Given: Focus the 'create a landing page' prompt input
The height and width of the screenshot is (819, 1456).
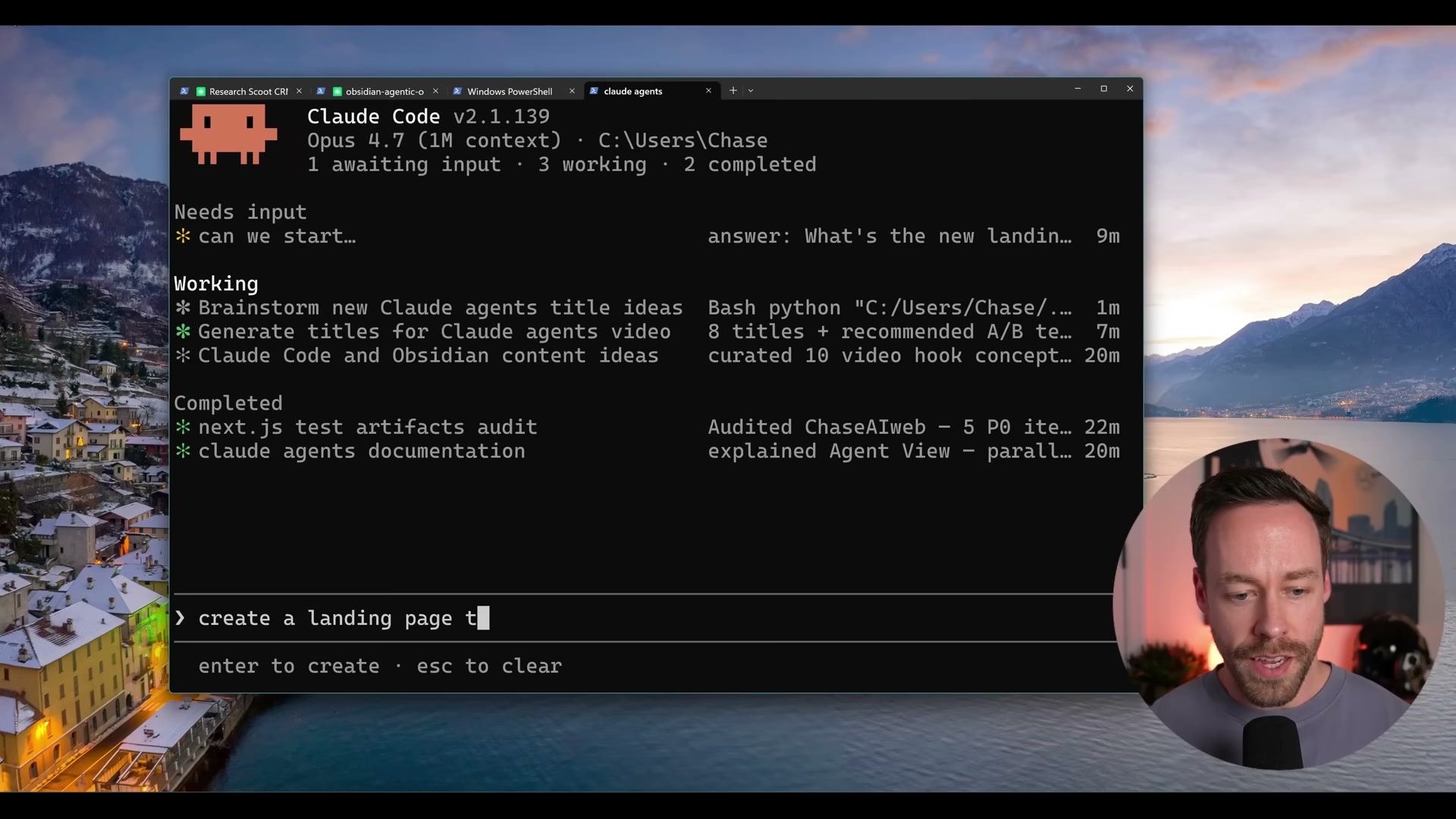Looking at the screenshot, I should tap(645, 619).
